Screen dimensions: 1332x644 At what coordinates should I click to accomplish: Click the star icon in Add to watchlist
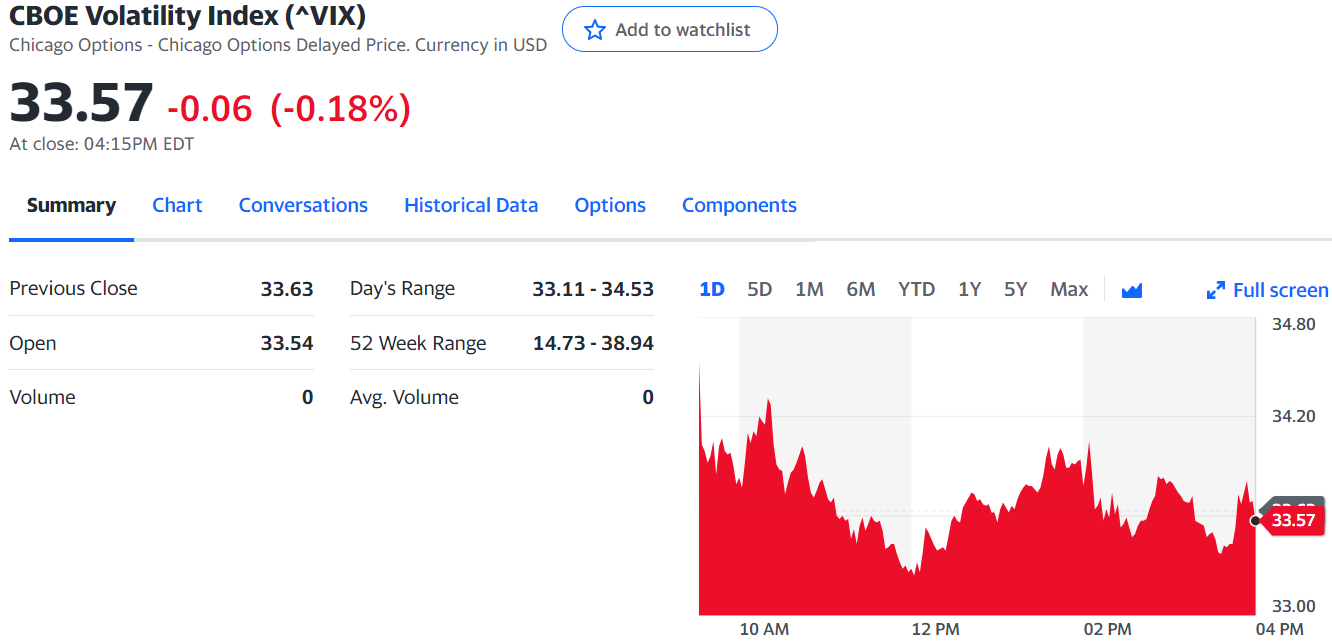(x=595, y=30)
